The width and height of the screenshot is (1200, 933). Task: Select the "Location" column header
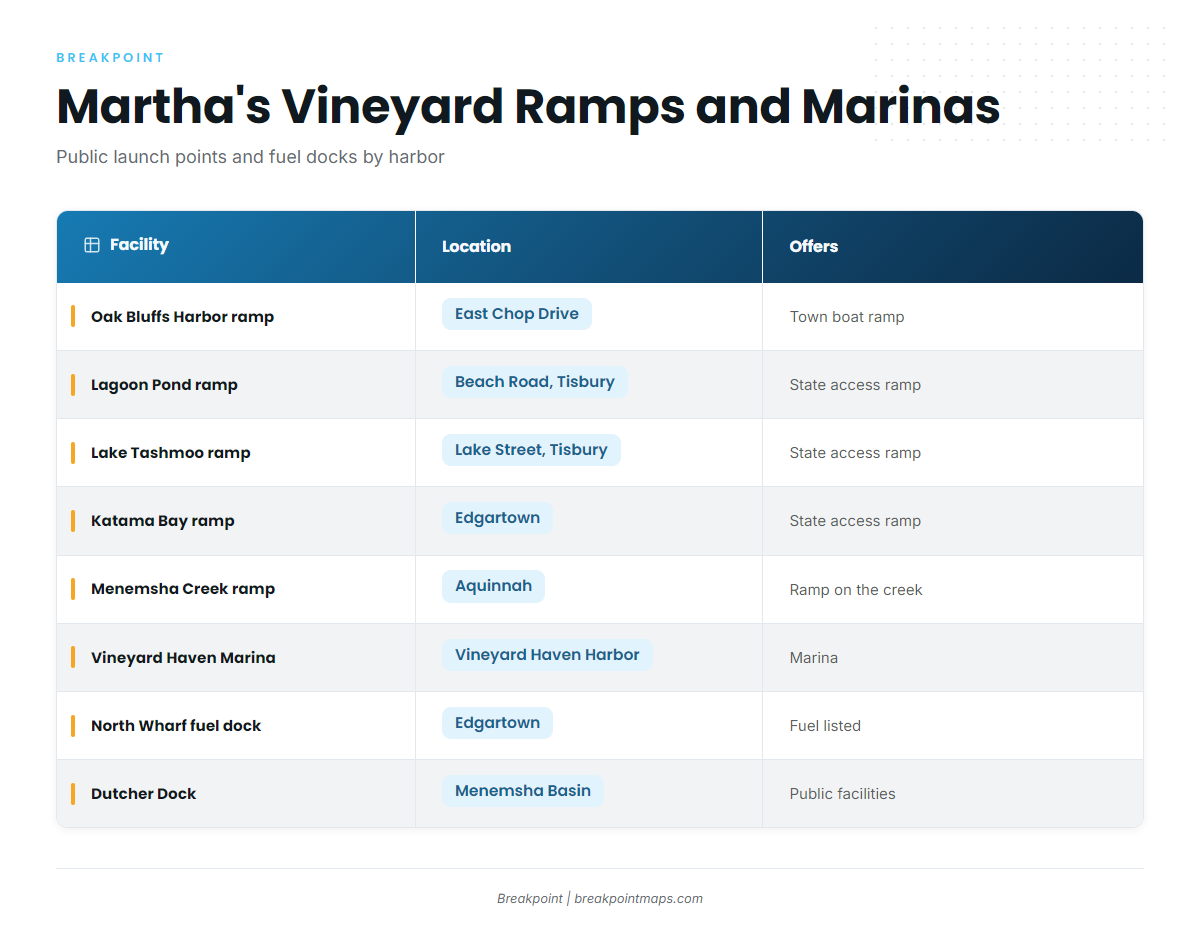(589, 246)
